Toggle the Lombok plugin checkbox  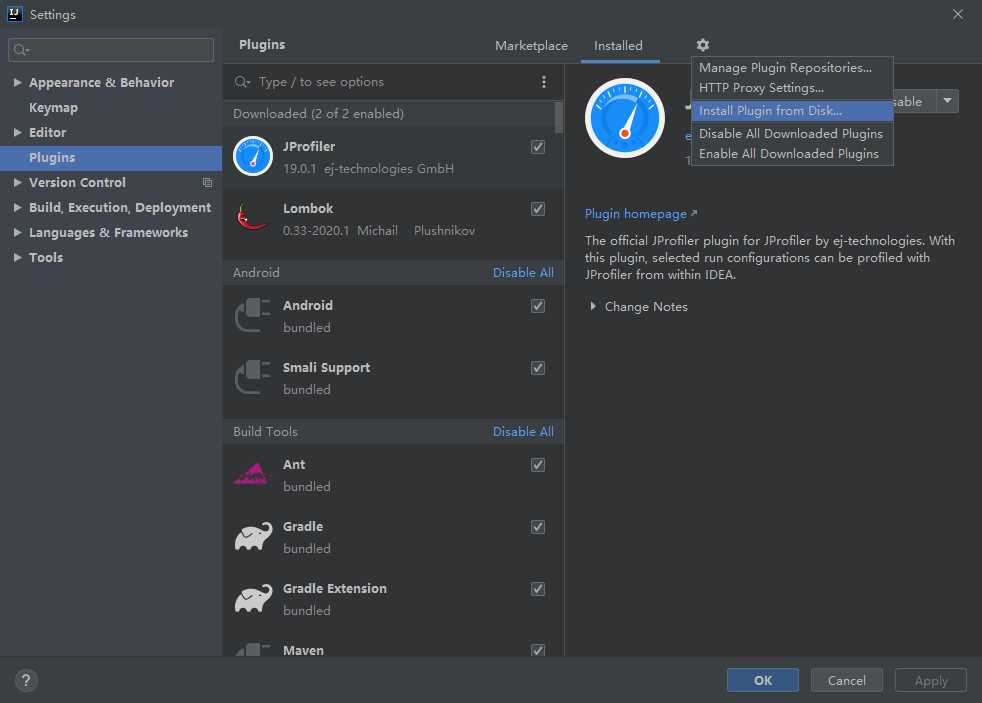[537, 208]
